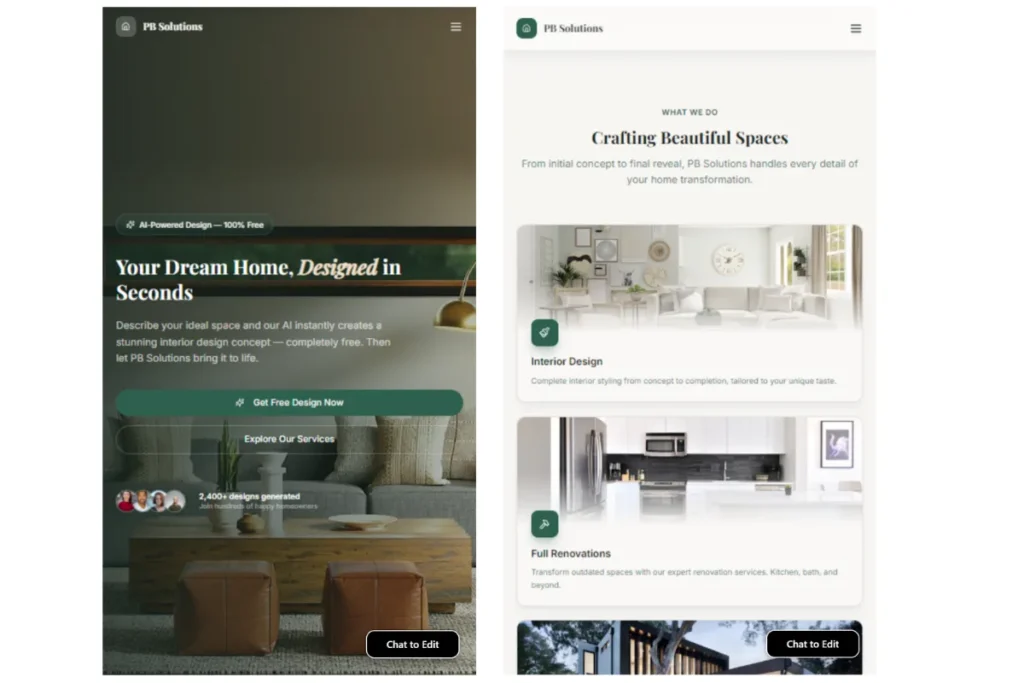The width and height of the screenshot is (1024, 683).
Task: Click the Get Free Design Now button
Action: click(289, 403)
